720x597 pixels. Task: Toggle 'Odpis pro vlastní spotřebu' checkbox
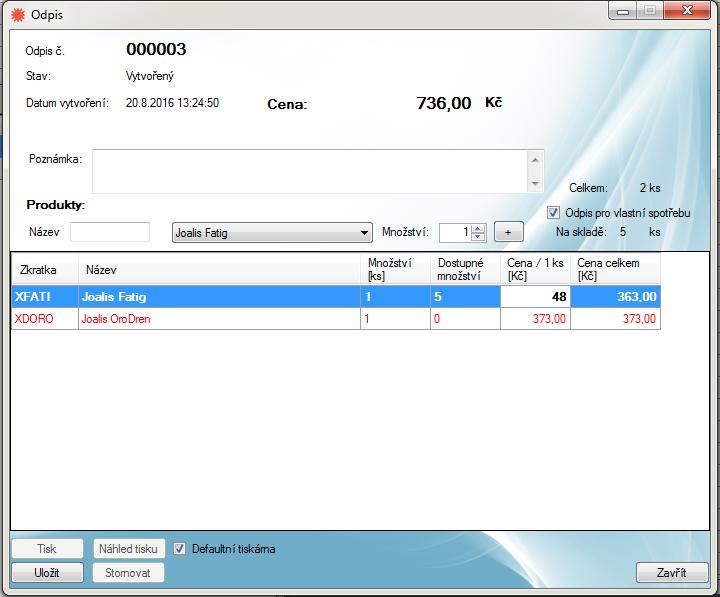point(553,213)
